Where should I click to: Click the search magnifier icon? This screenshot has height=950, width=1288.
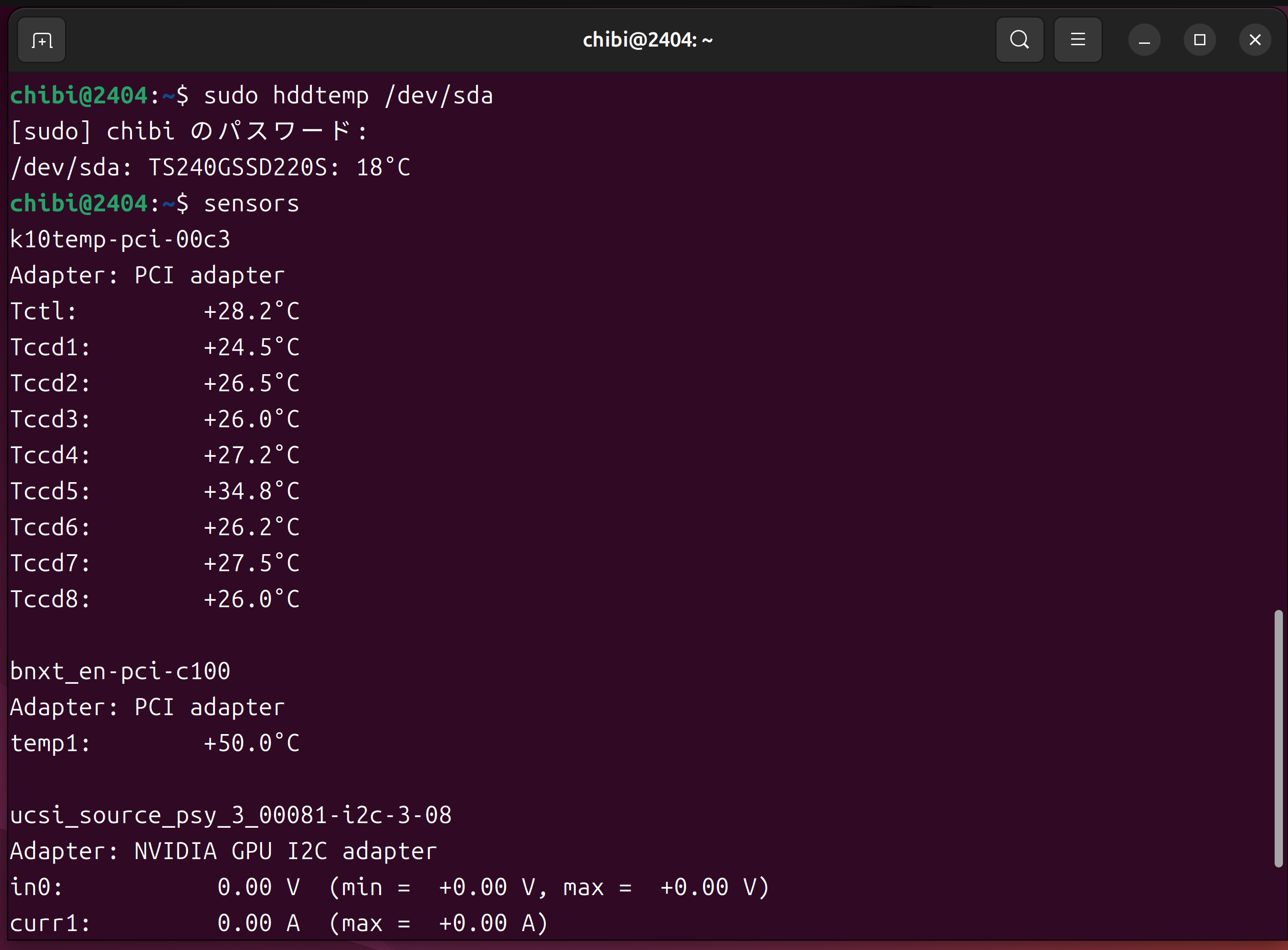[x=1020, y=40]
